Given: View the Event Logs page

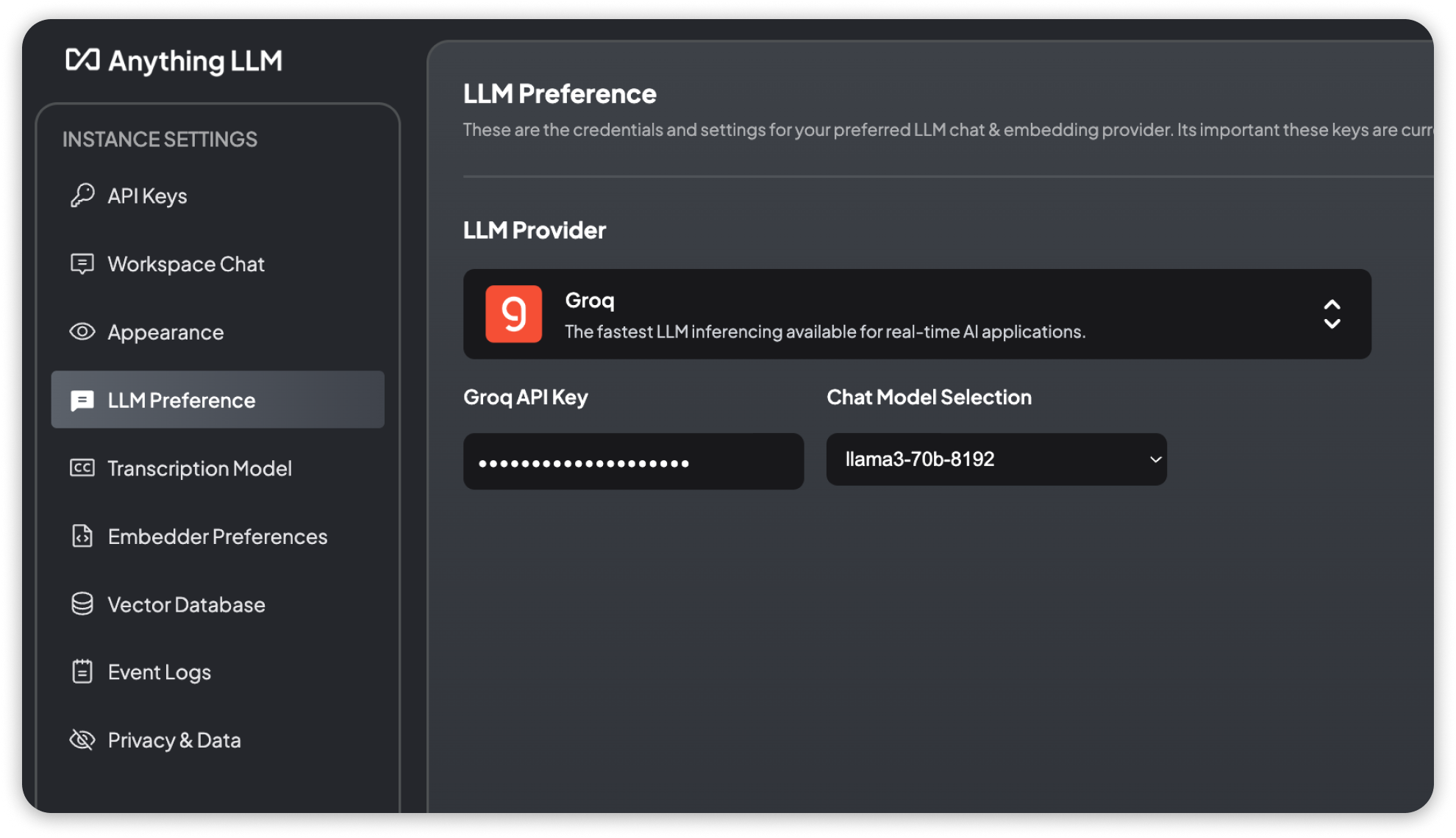Looking at the screenshot, I should pyautogui.click(x=218, y=671).
